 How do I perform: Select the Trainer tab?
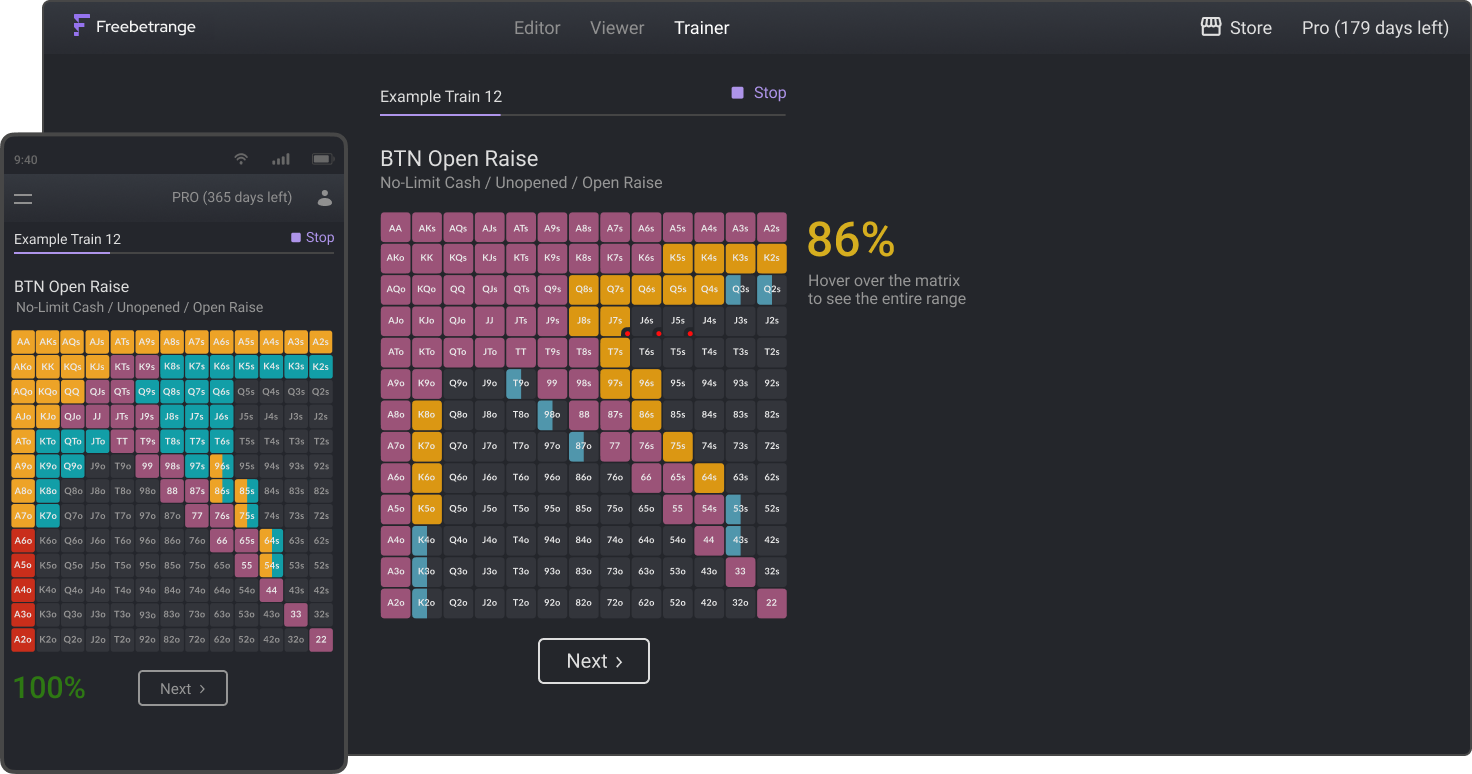click(x=701, y=27)
